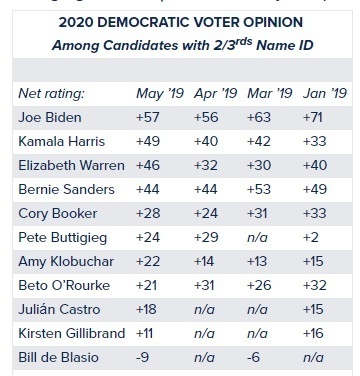Select Kamala Harris in the candidate list
Screen dimensions: 360x376
pyautogui.click(x=62, y=141)
